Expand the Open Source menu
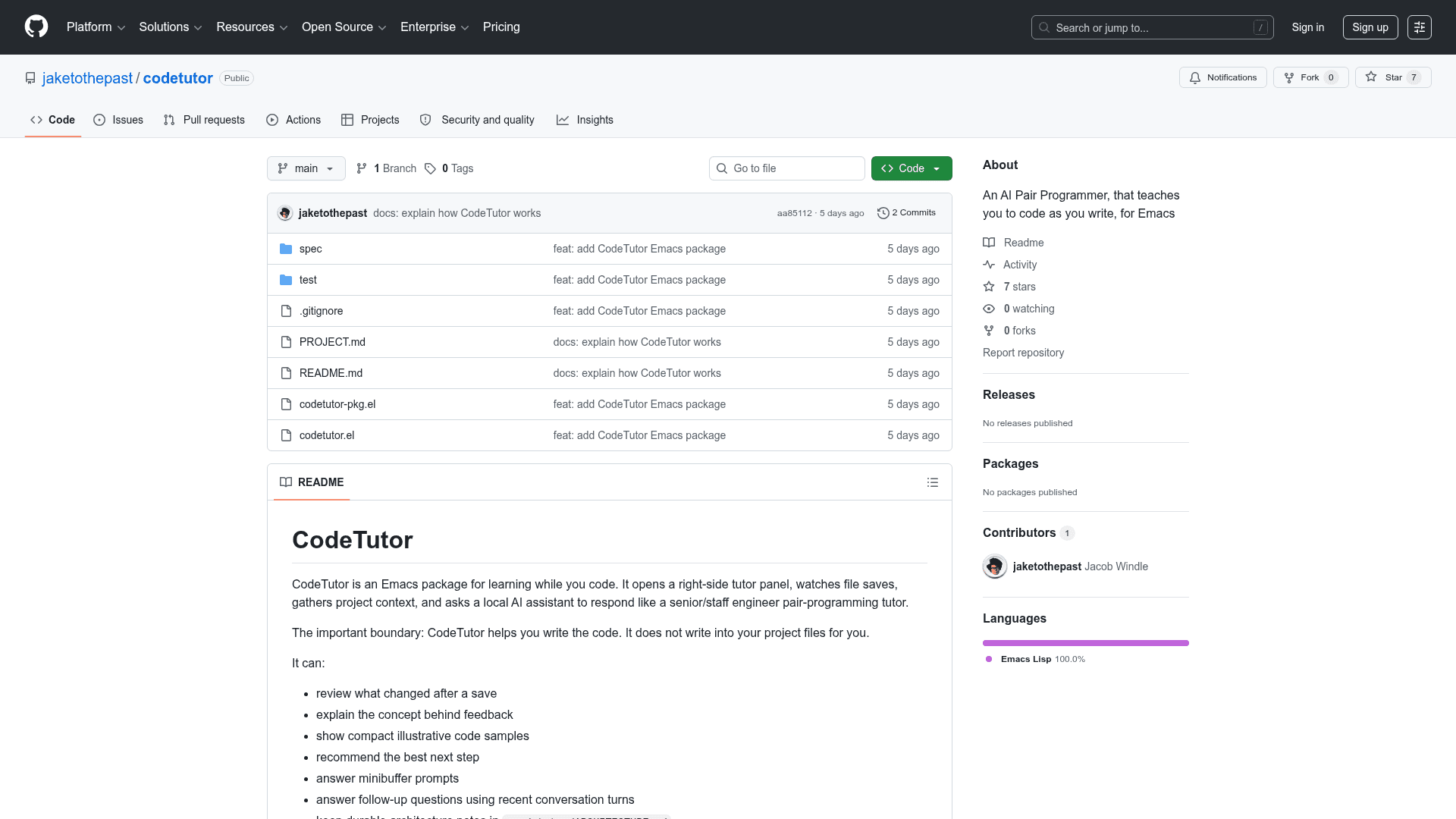The image size is (1456, 819). click(x=344, y=27)
